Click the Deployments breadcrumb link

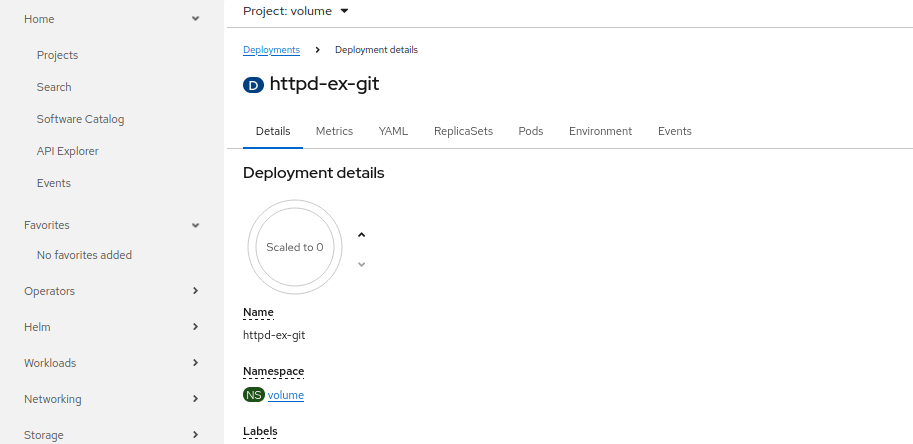click(x=271, y=50)
